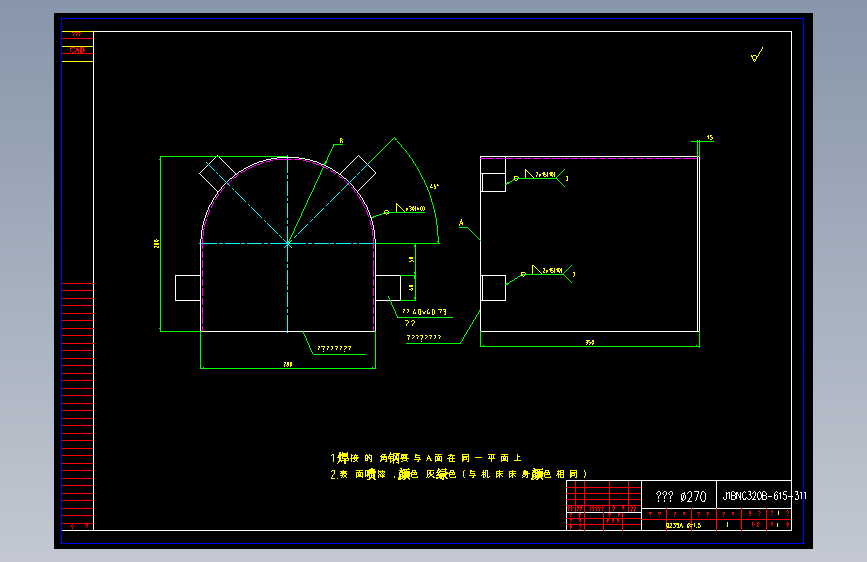Image resolution: width=867 pixels, height=562 pixels.
Task: Click the first note line starting with '1'
Action: point(426,458)
